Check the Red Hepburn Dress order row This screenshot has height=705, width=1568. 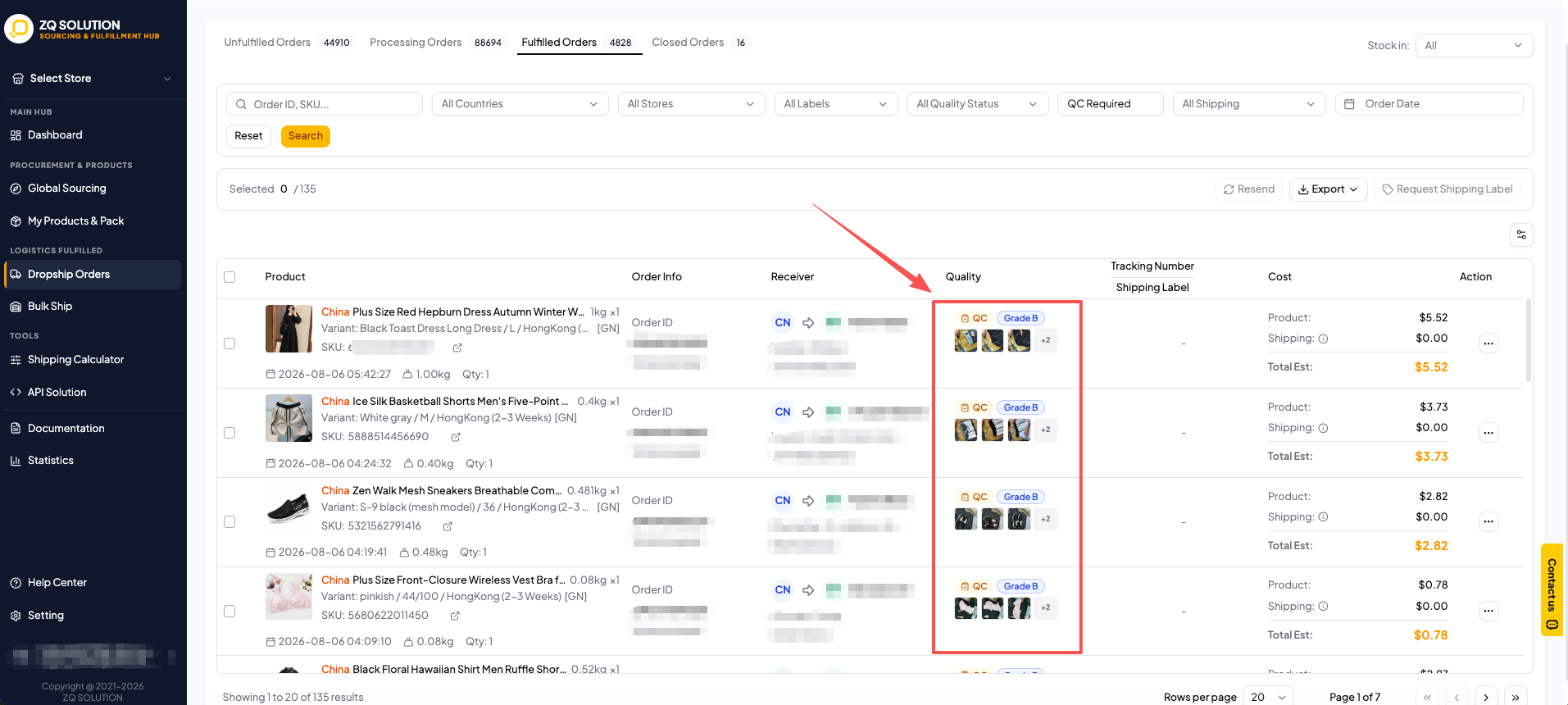[230, 343]
